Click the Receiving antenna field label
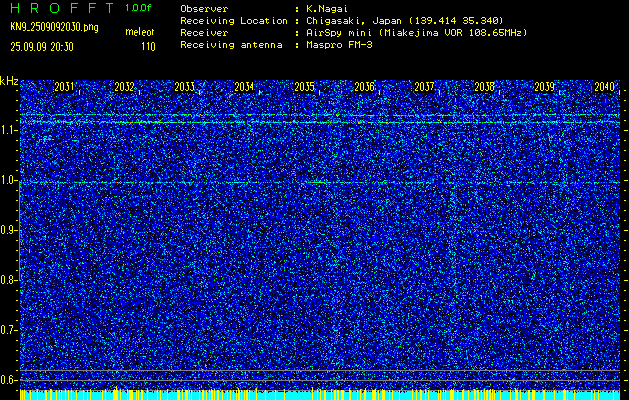Screen dimensions: 629x400 [x=231, y=45]
